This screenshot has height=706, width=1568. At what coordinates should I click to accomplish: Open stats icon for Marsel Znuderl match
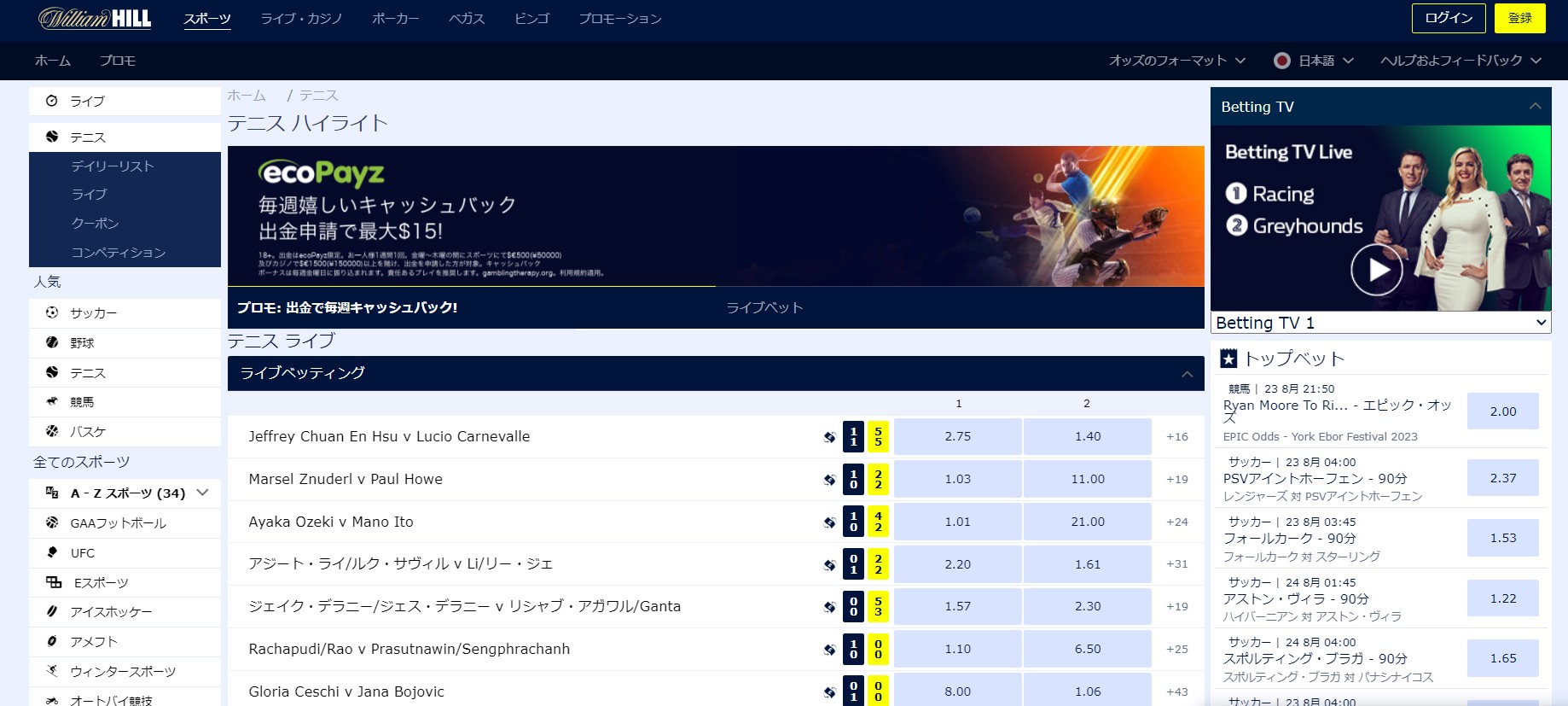[x=829, y=480]
